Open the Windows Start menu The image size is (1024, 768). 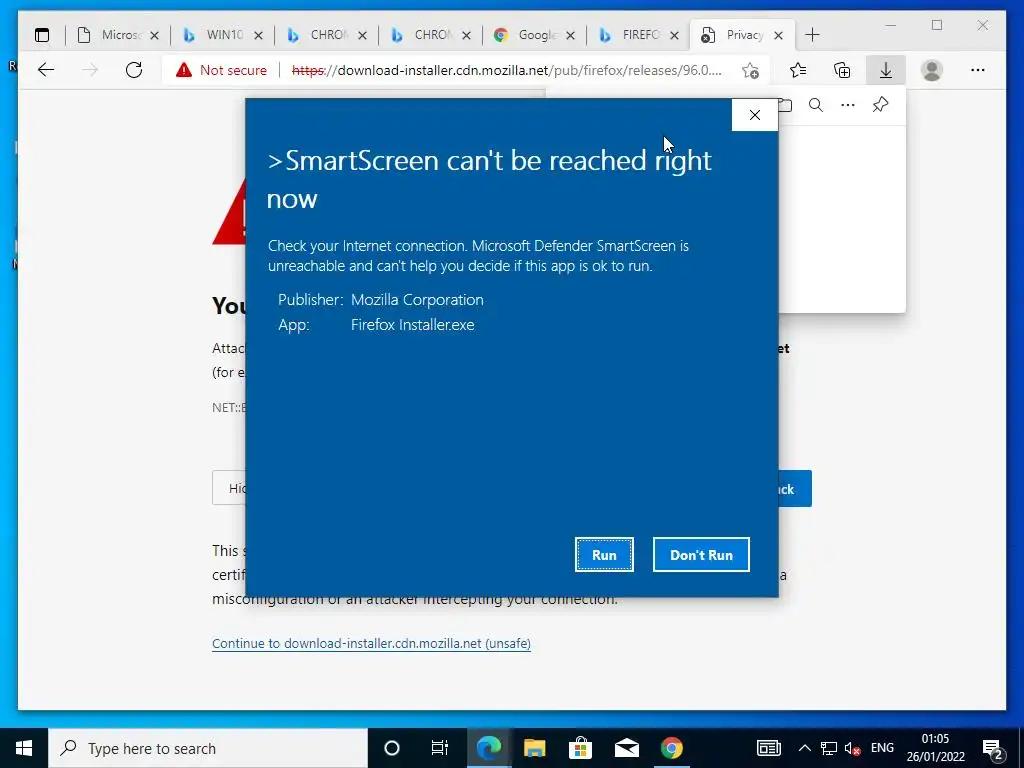pyautogui.click(x=24, y=748)
